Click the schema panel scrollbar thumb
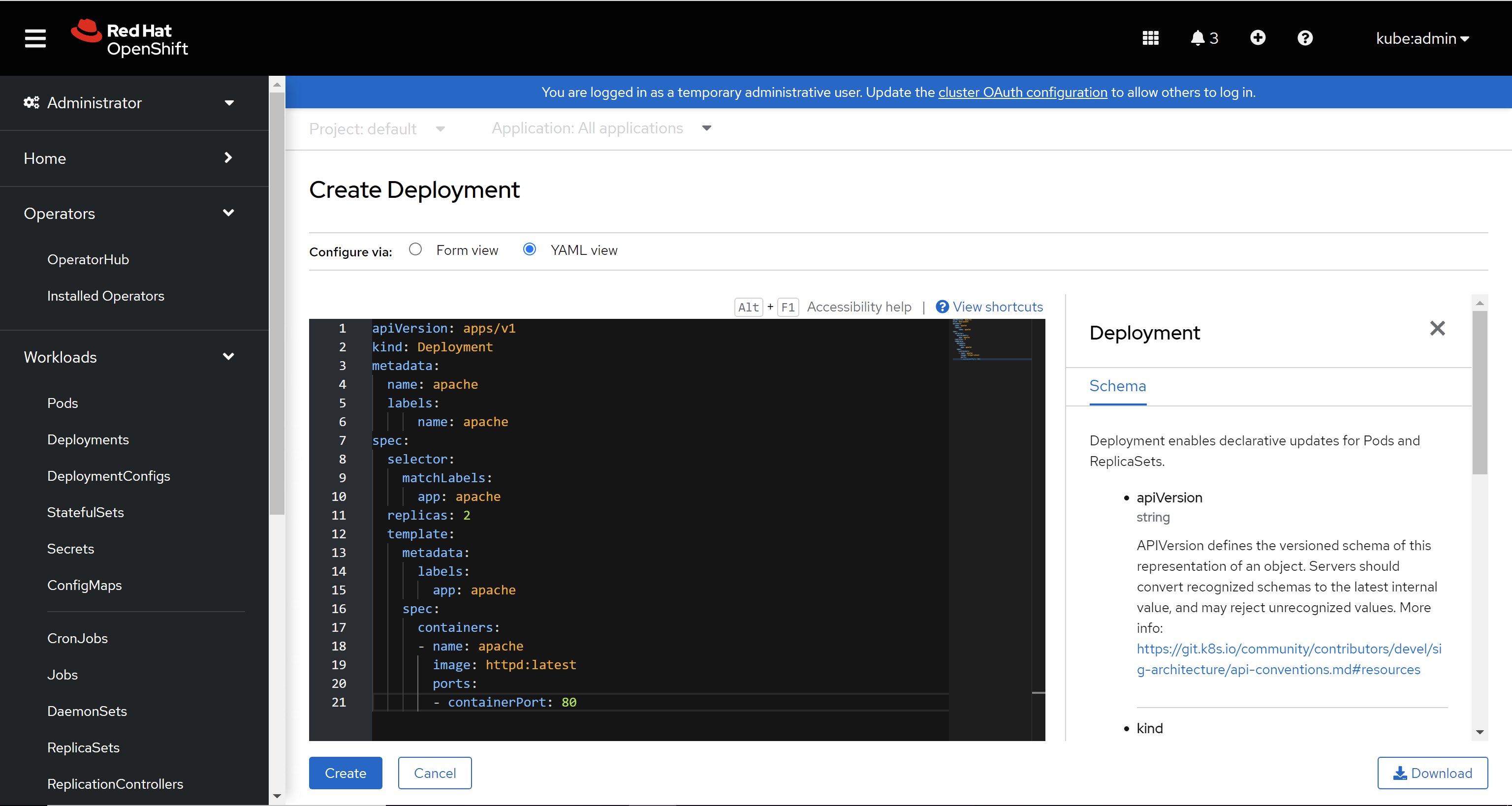1512x806 pixels. click(1480, 392)
